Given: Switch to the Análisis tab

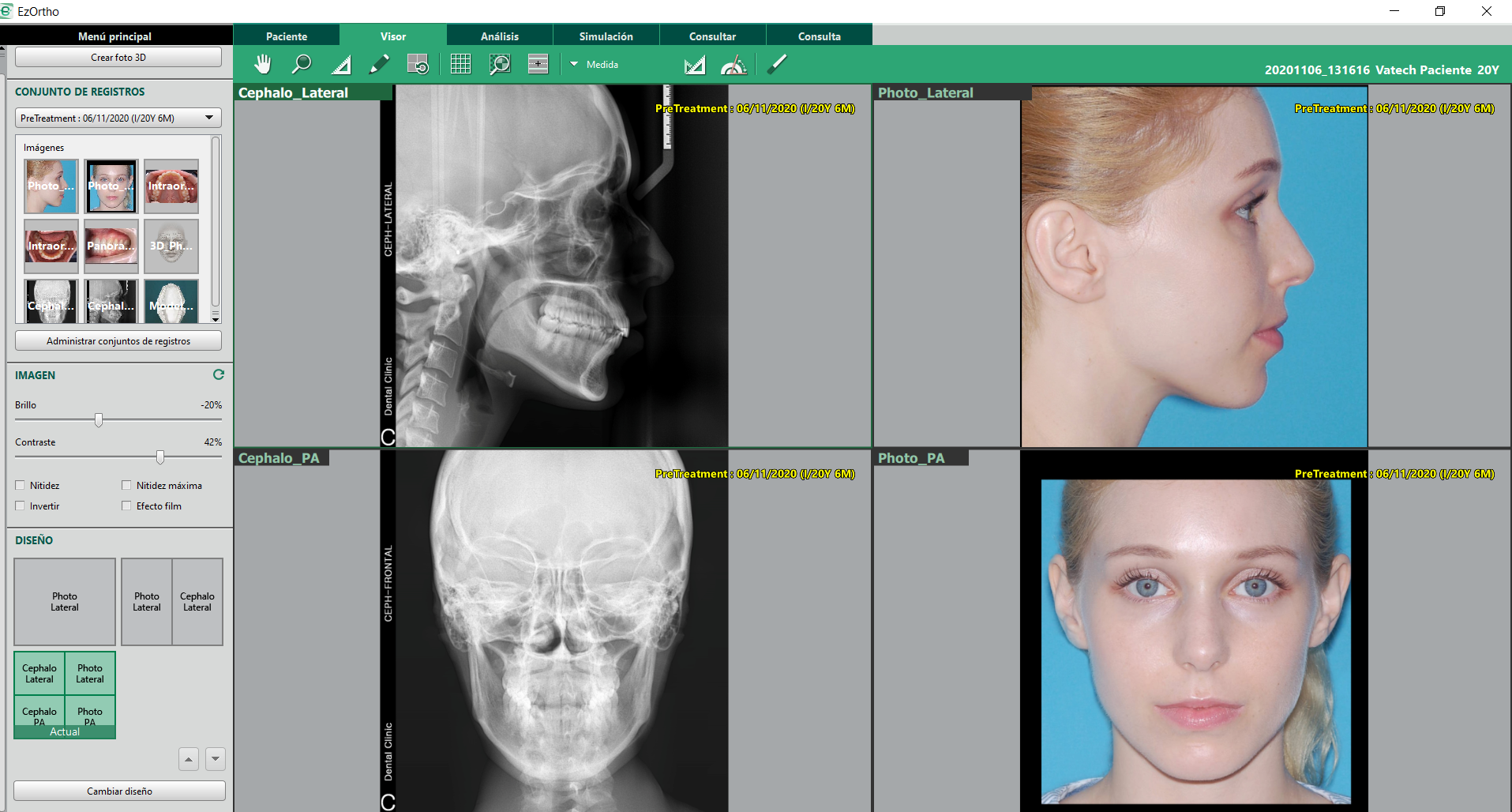Looking at the screenshot, I should pos(499,36).
